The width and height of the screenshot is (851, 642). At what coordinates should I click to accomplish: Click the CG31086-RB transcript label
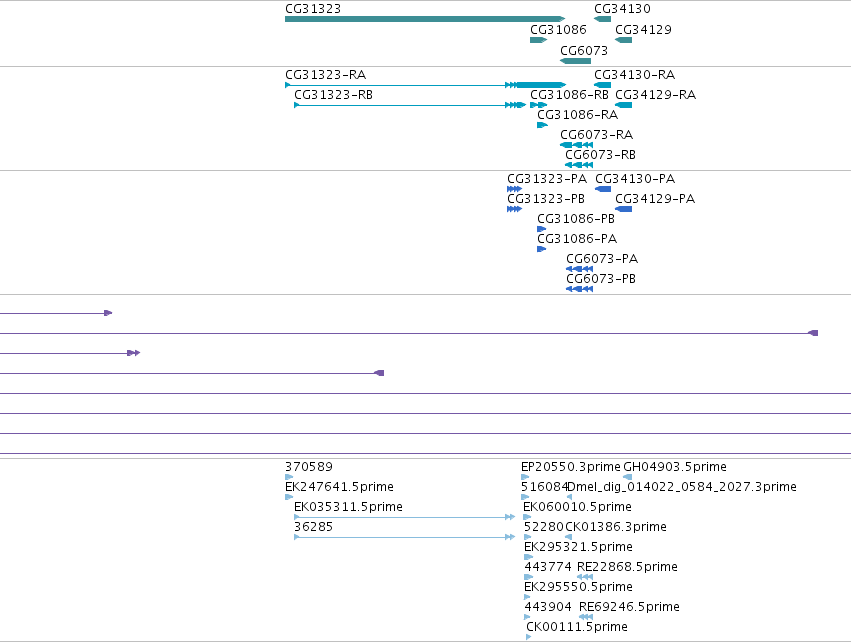click(x=569, y=95)
